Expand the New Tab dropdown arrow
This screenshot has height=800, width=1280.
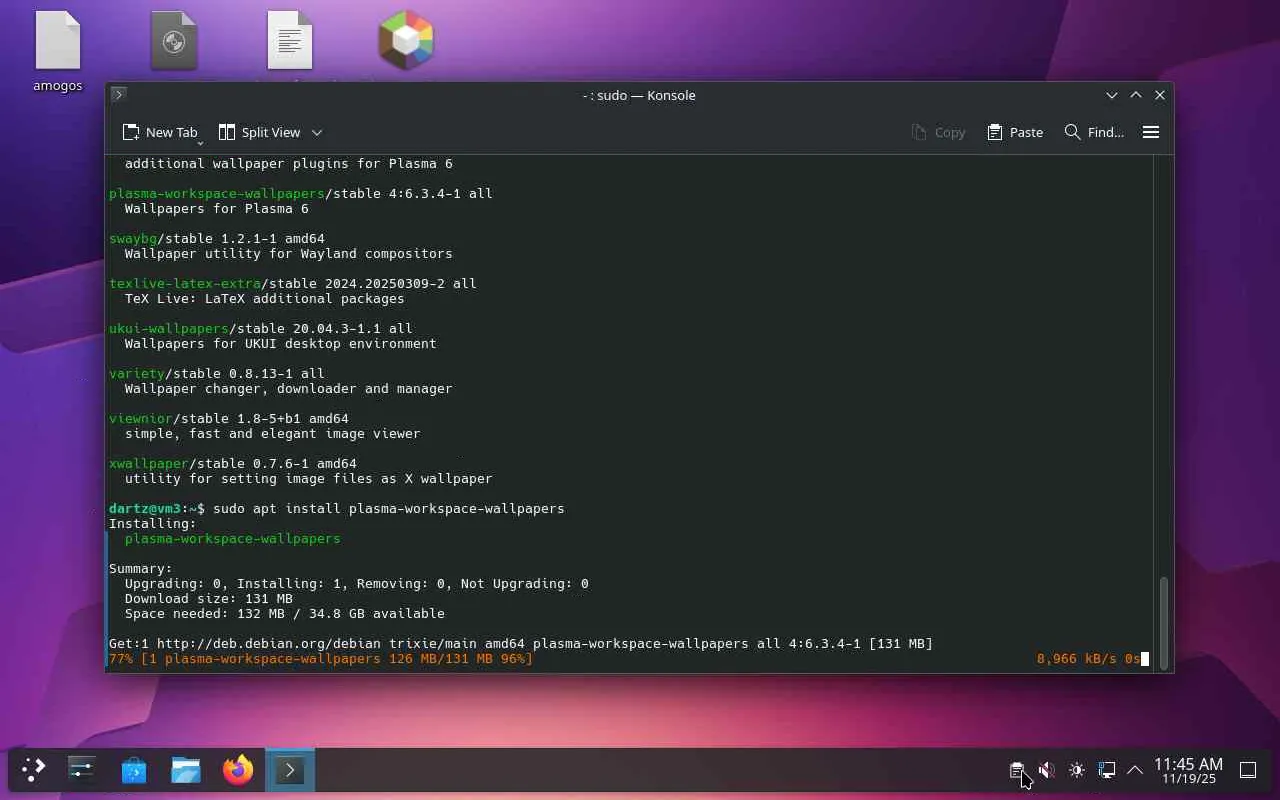tap(200, 142)
